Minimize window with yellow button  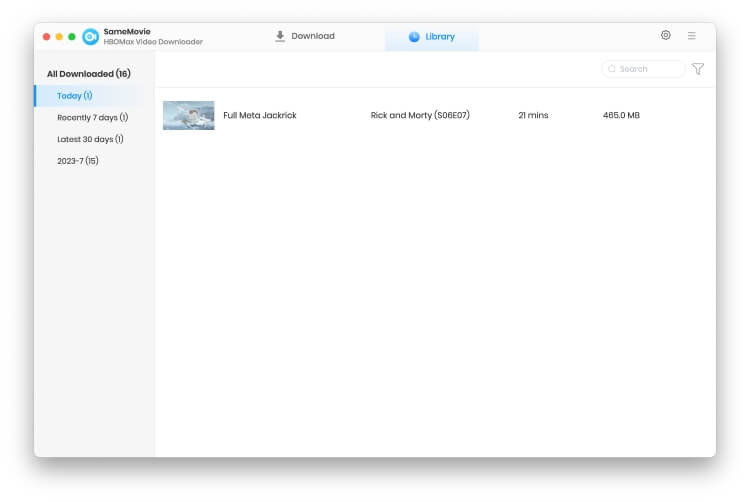[59, 37]
